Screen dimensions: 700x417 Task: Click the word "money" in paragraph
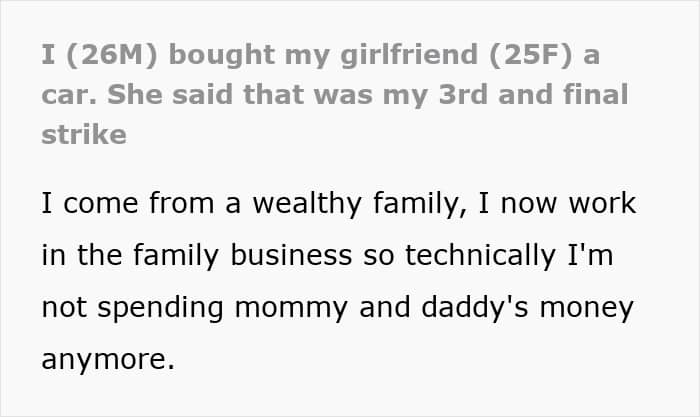click(x=594, y=306)
